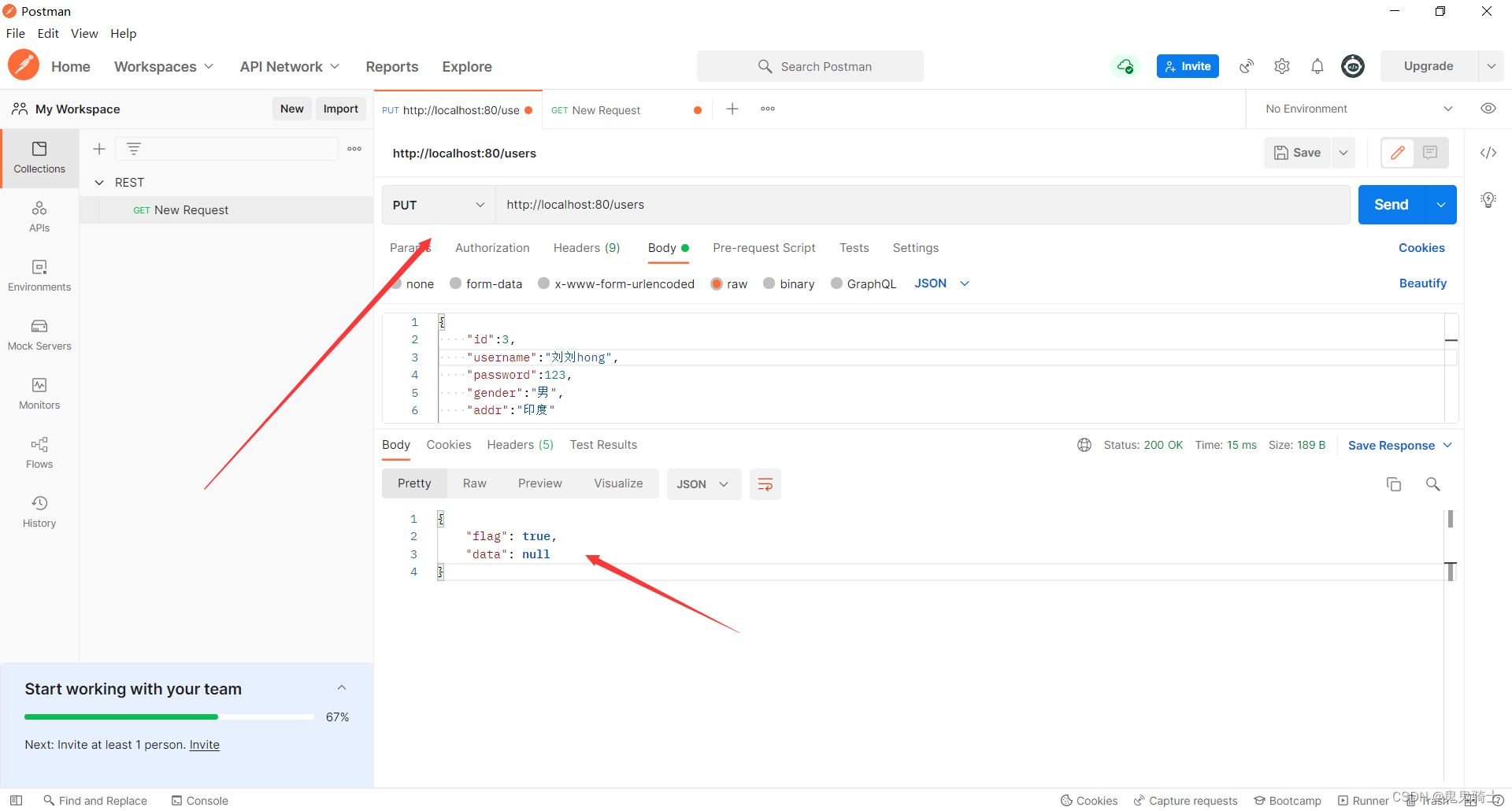Toggle response line wrapping
The height and width of the screenshot is (811, 1512).
click(765, 484)
